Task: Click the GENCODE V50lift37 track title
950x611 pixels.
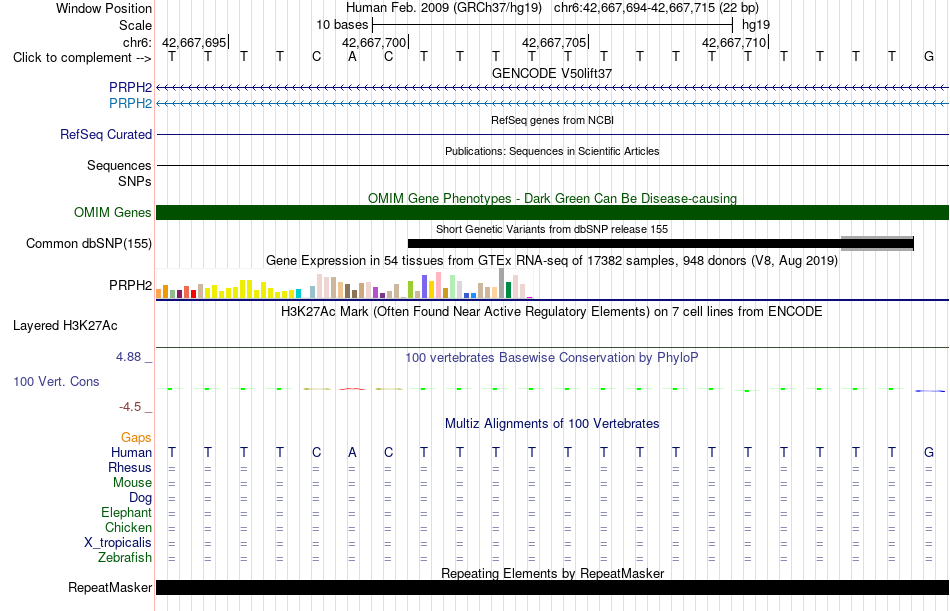Action: 552,73
